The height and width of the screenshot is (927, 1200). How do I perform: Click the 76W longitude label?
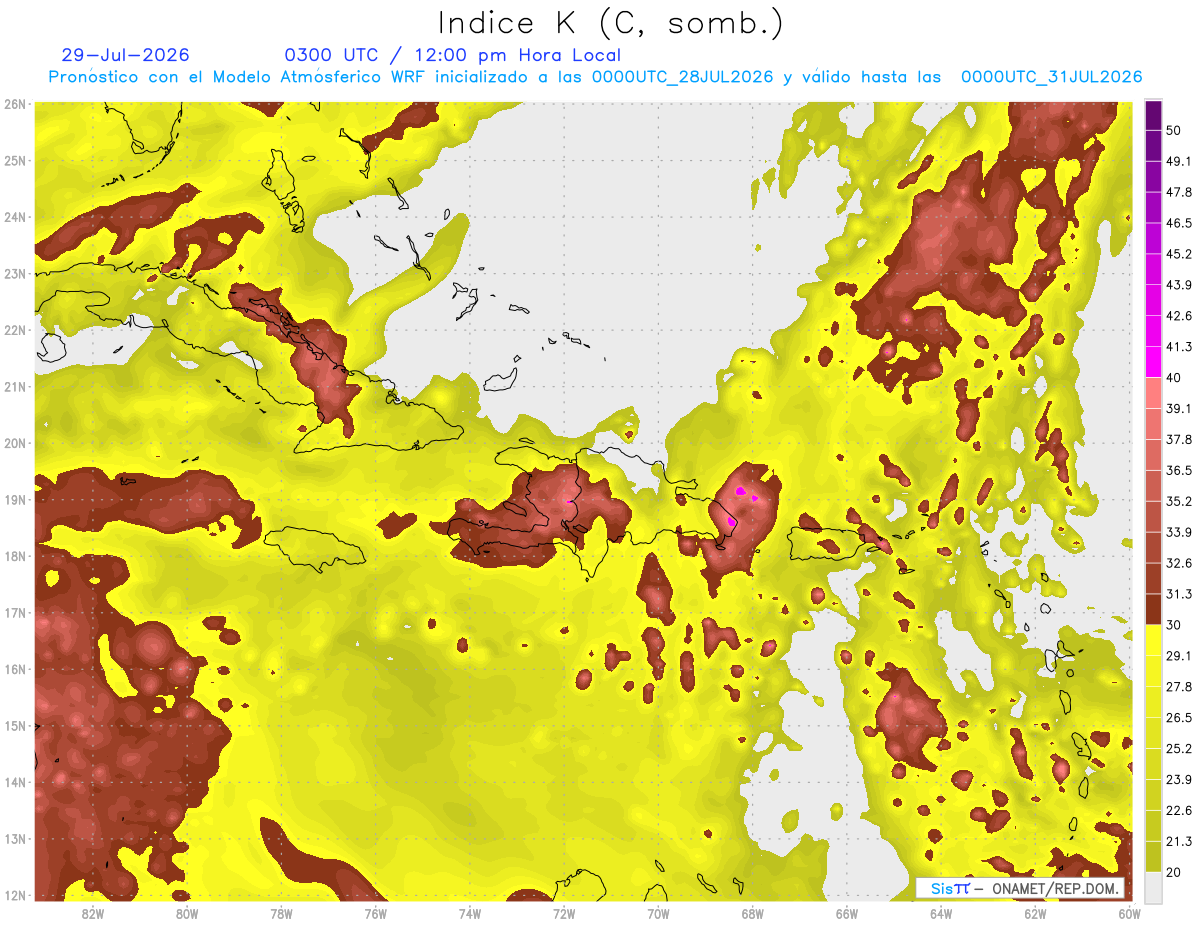coord(375,914)
